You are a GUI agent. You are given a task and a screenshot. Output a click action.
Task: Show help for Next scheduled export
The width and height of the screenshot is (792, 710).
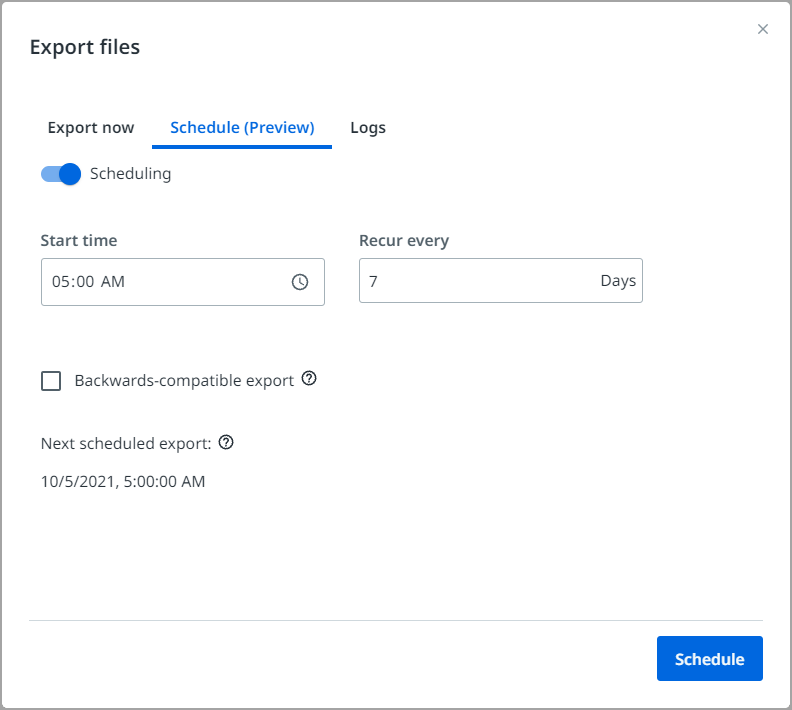[x=226, y=442]
